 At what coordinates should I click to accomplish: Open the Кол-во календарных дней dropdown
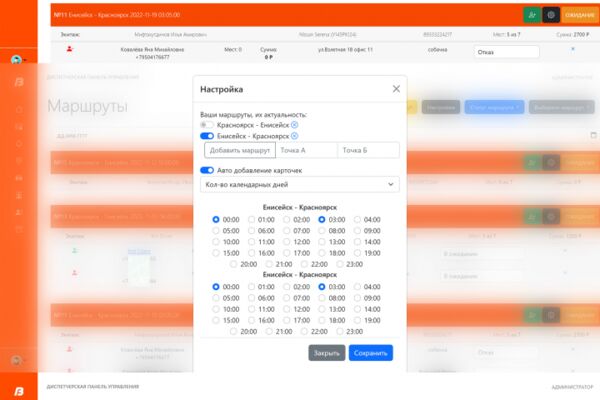click(x=300, y=184)
